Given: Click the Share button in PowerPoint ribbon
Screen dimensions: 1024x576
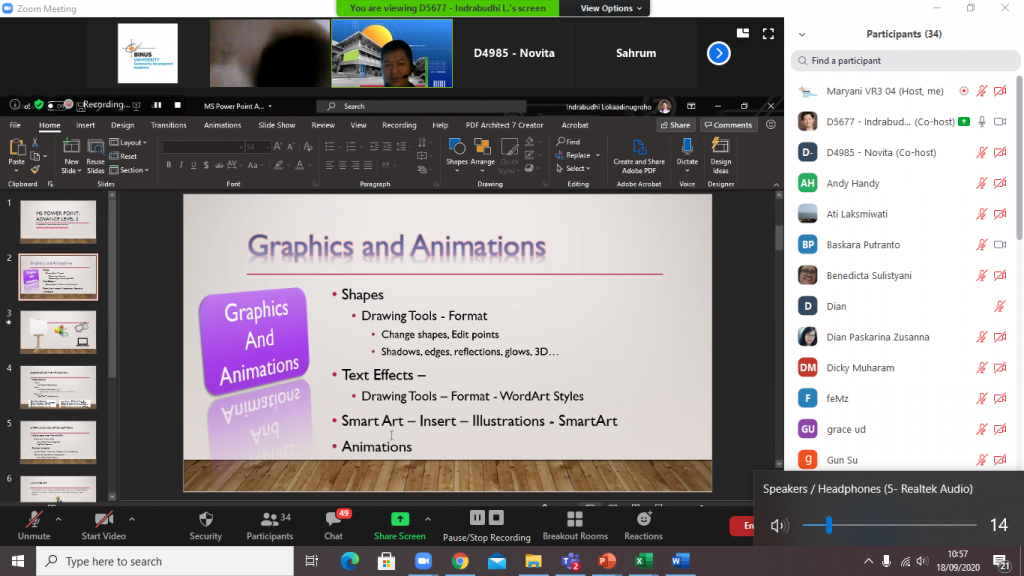Looking at the screenshot, I should click(676, 125).
